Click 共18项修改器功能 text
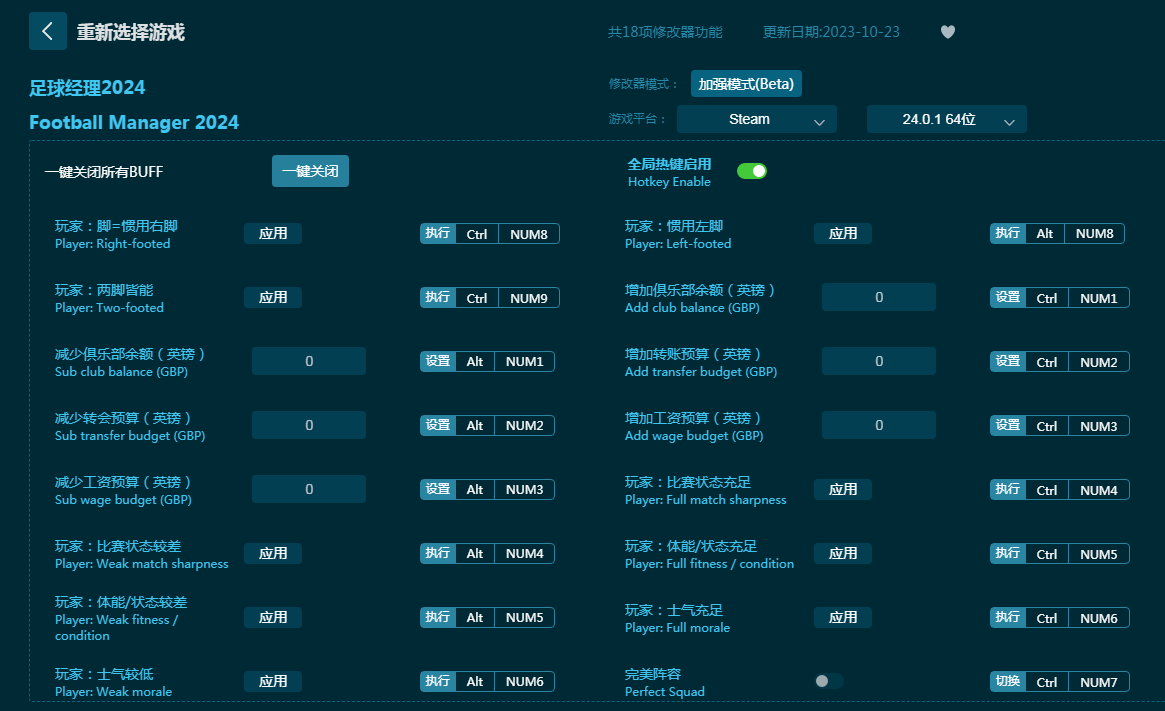This screenshot has height=711, width=1165. tap(665, 32)
